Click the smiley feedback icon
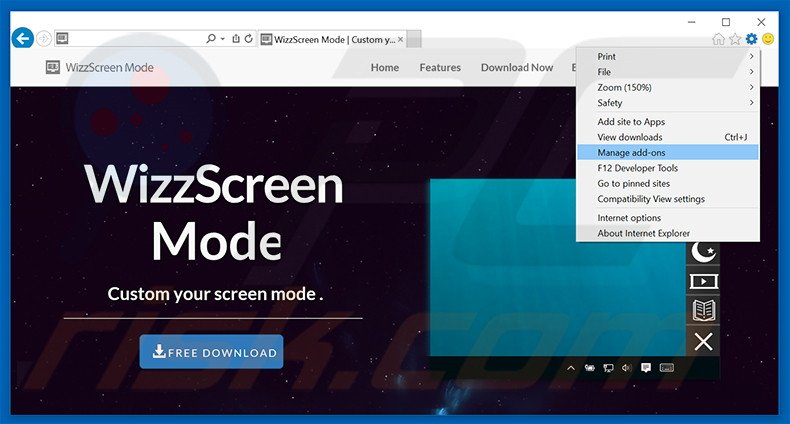Screen dimensions: 790x424 point(768,39)
